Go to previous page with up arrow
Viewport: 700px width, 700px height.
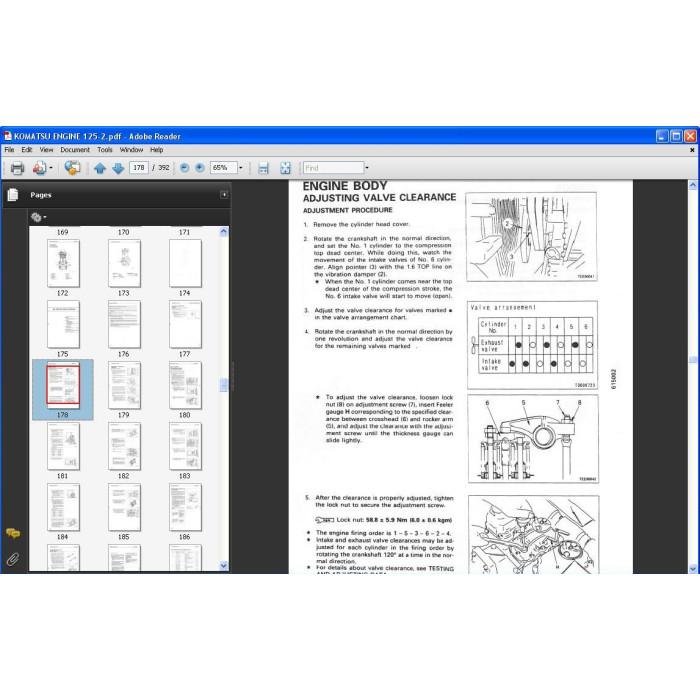pos(100,168)
